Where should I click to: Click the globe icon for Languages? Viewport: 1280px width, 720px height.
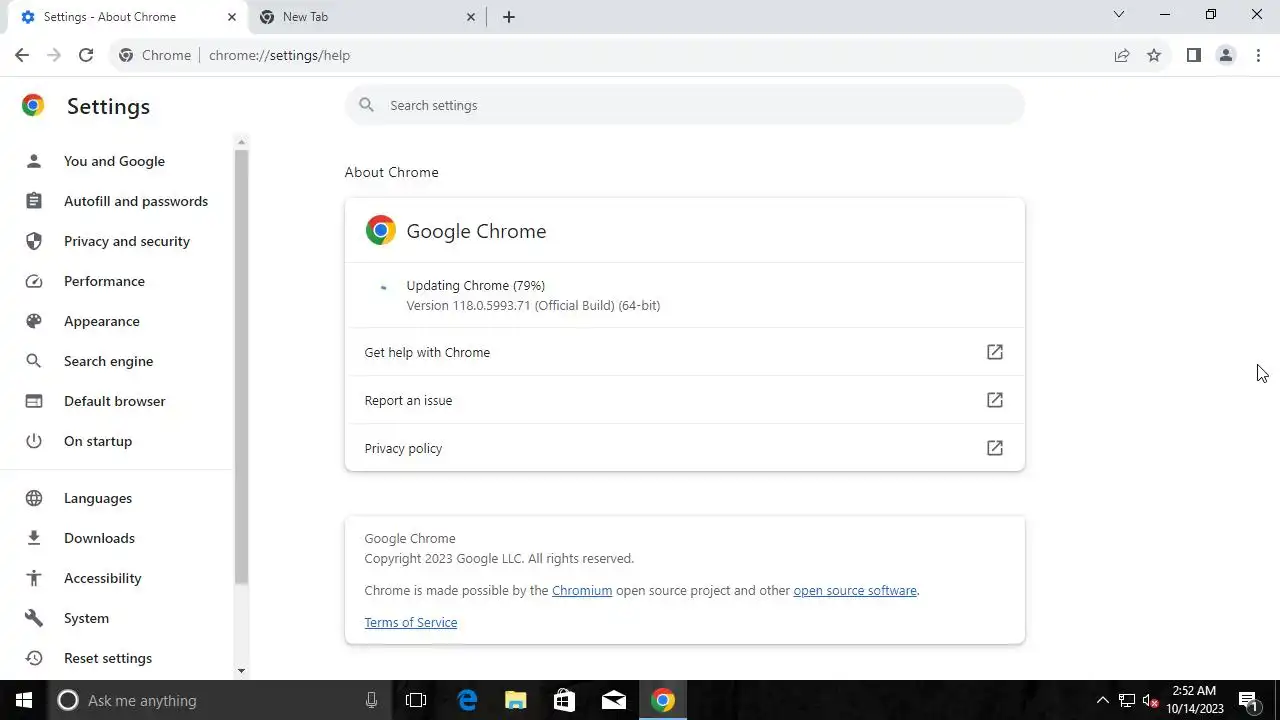tap(34, 498)
